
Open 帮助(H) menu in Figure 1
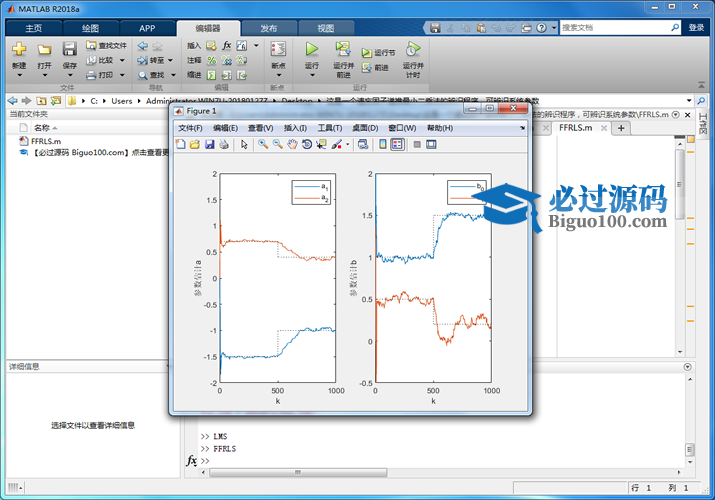click(440, 128)
